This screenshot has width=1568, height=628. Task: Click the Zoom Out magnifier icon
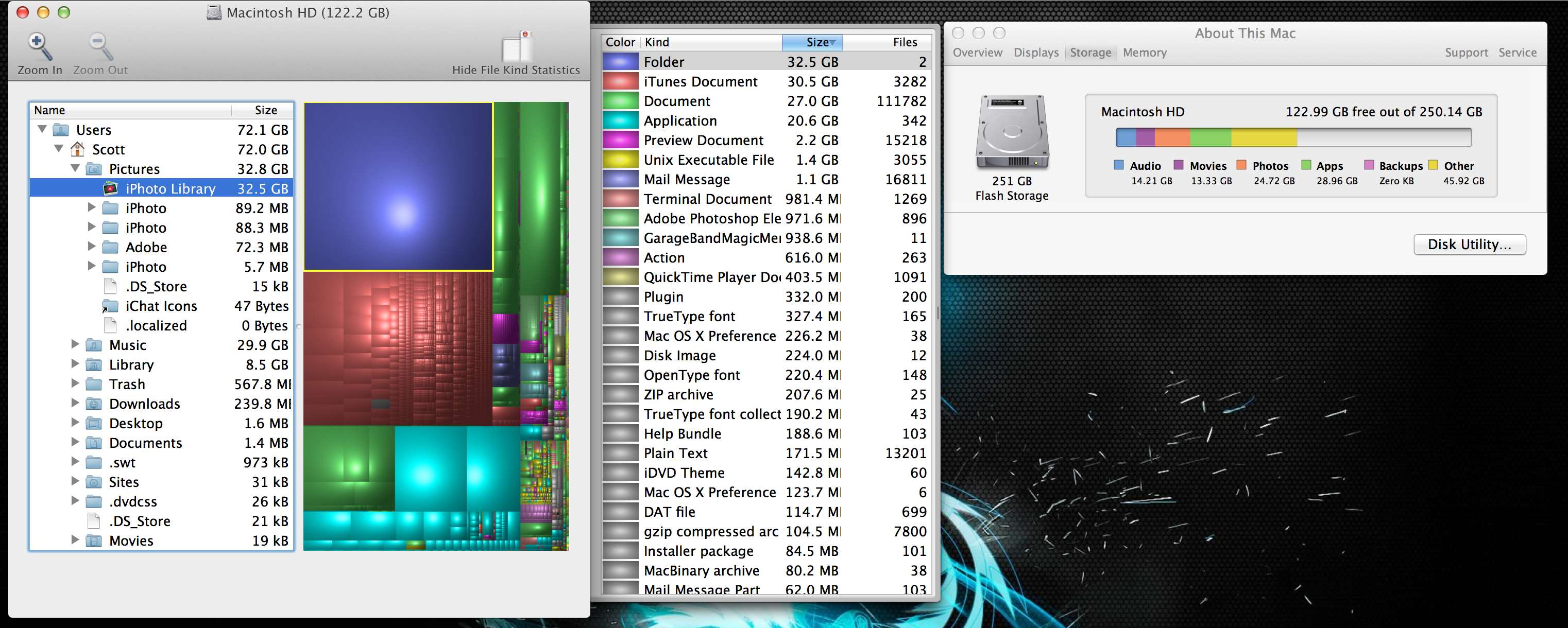tap(100, 46)
